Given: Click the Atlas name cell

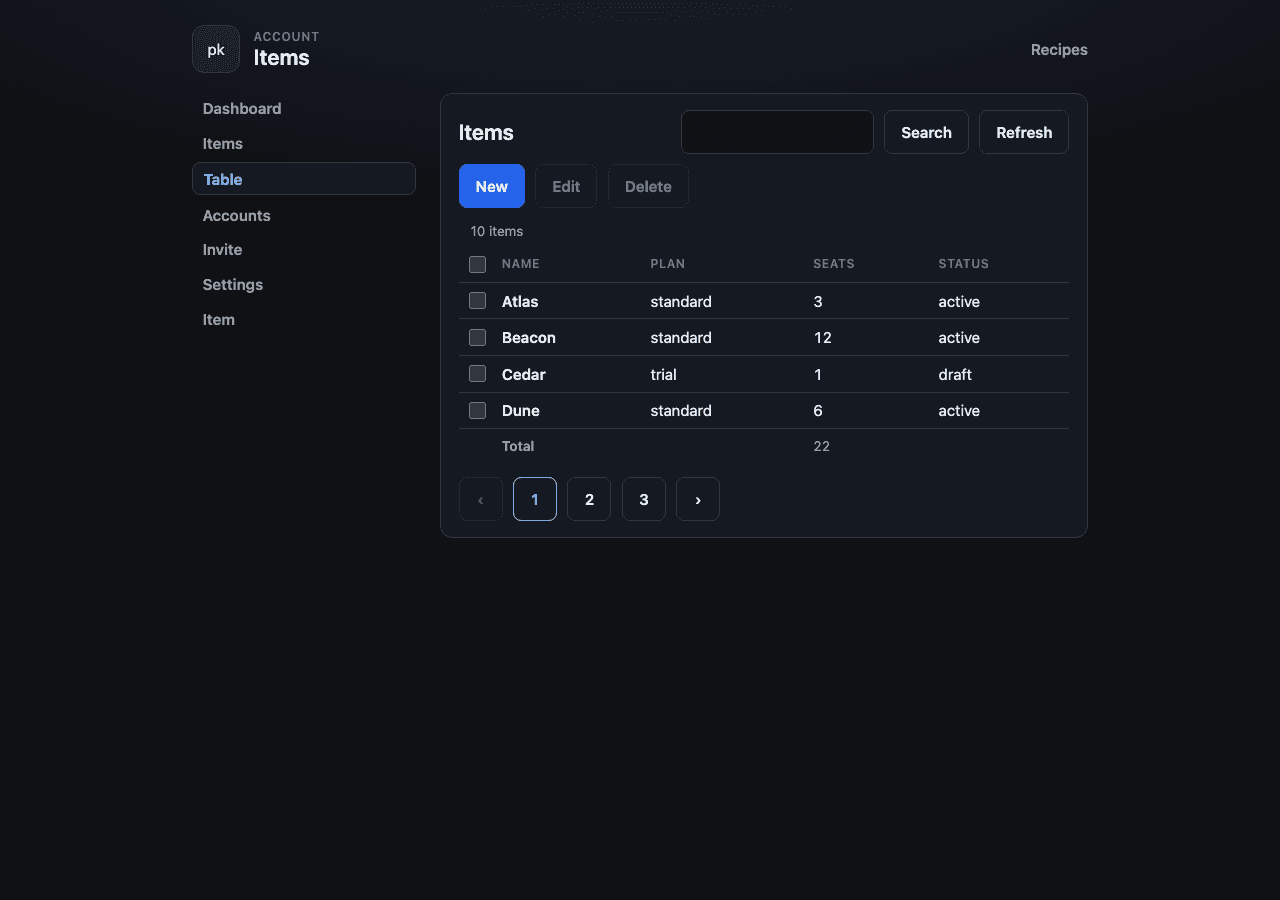Looking at the screenshot, I should pyautogui.click(x=520, y=302).
